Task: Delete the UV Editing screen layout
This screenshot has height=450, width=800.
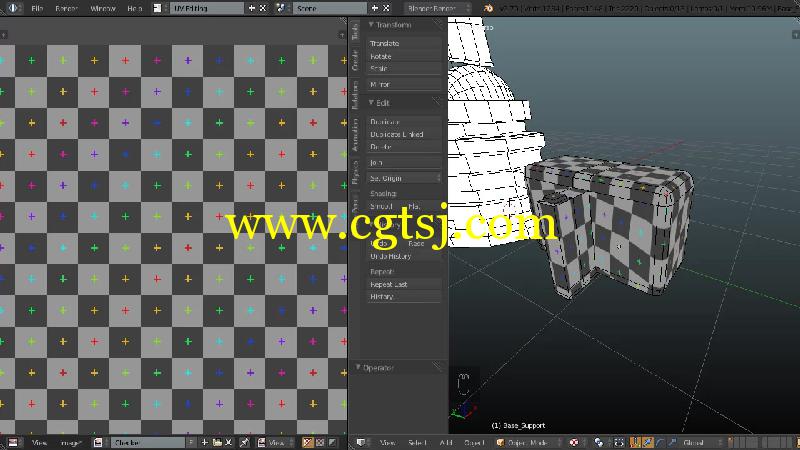Action: [x=263, y=8]
